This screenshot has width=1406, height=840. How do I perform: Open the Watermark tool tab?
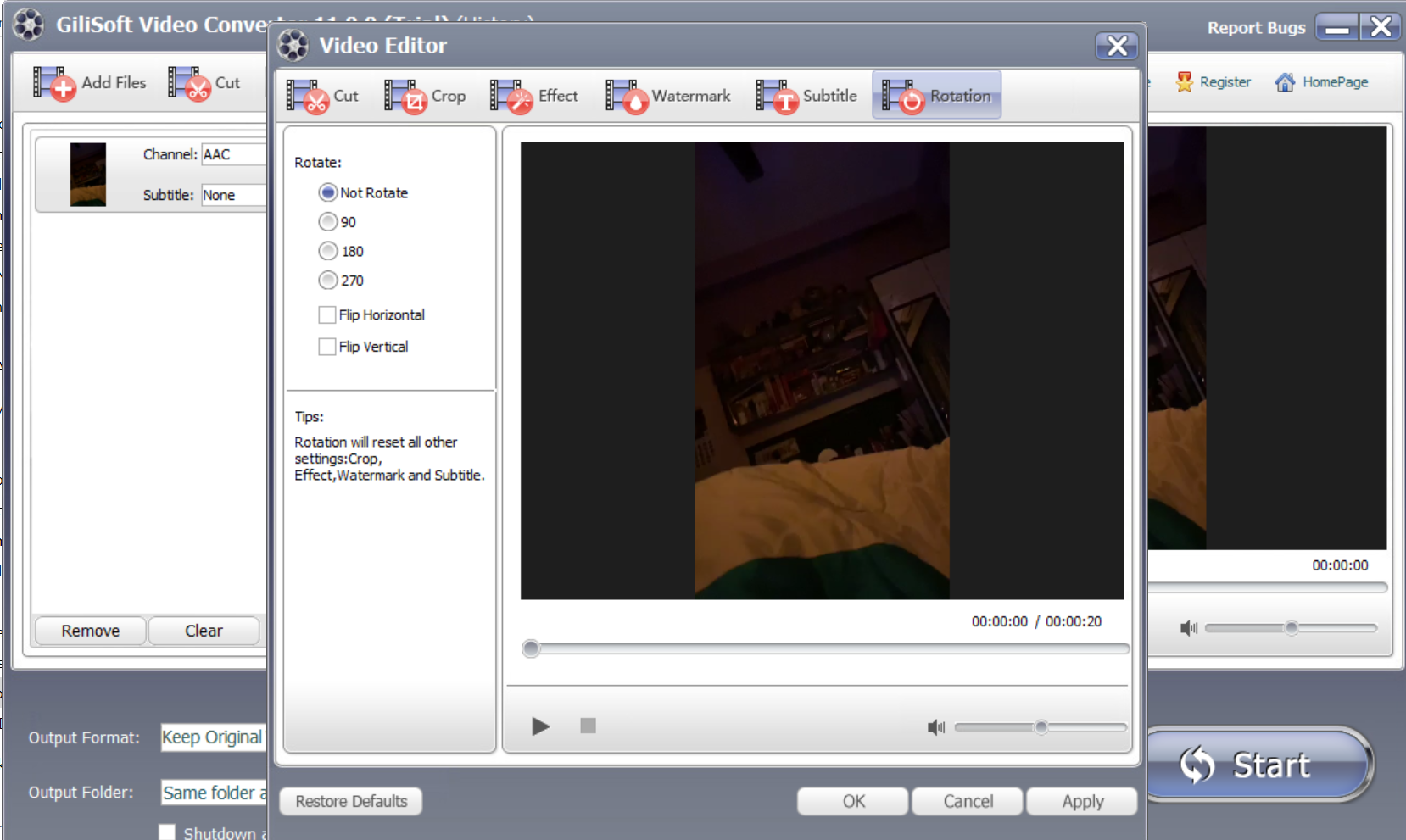click(668, 96)
